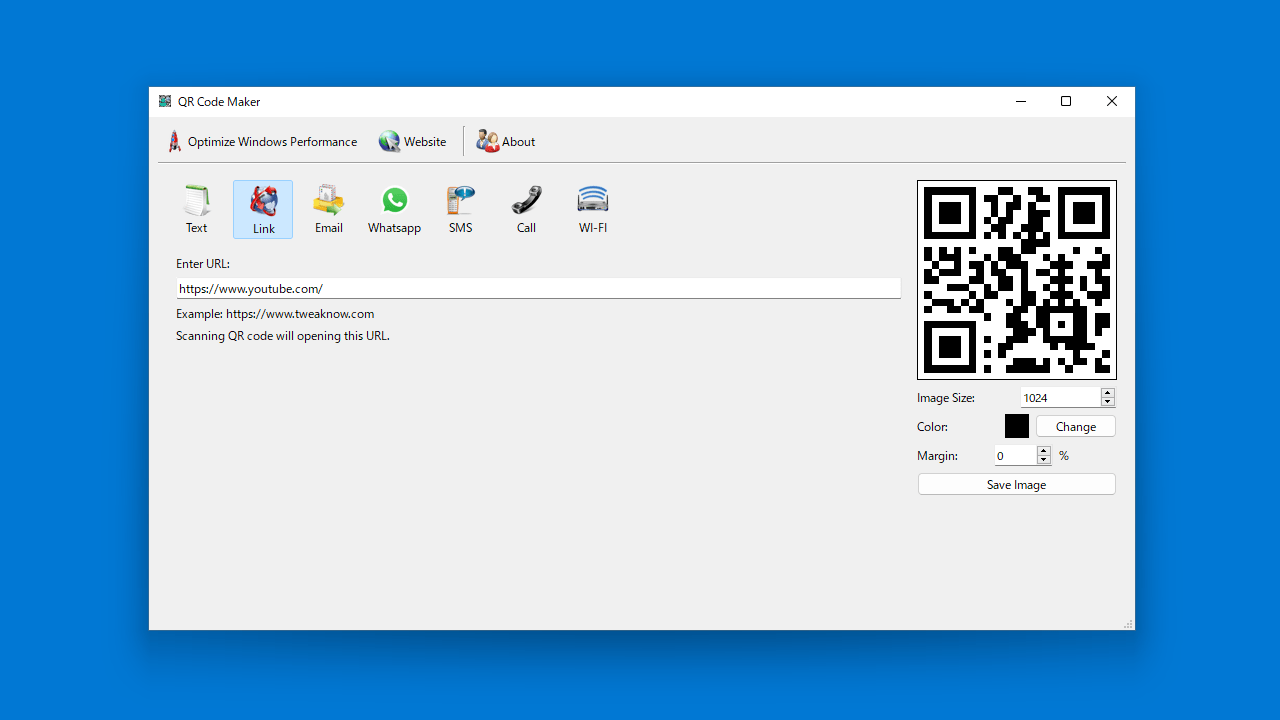Select the Text QR code type

[x=197, y=210]
